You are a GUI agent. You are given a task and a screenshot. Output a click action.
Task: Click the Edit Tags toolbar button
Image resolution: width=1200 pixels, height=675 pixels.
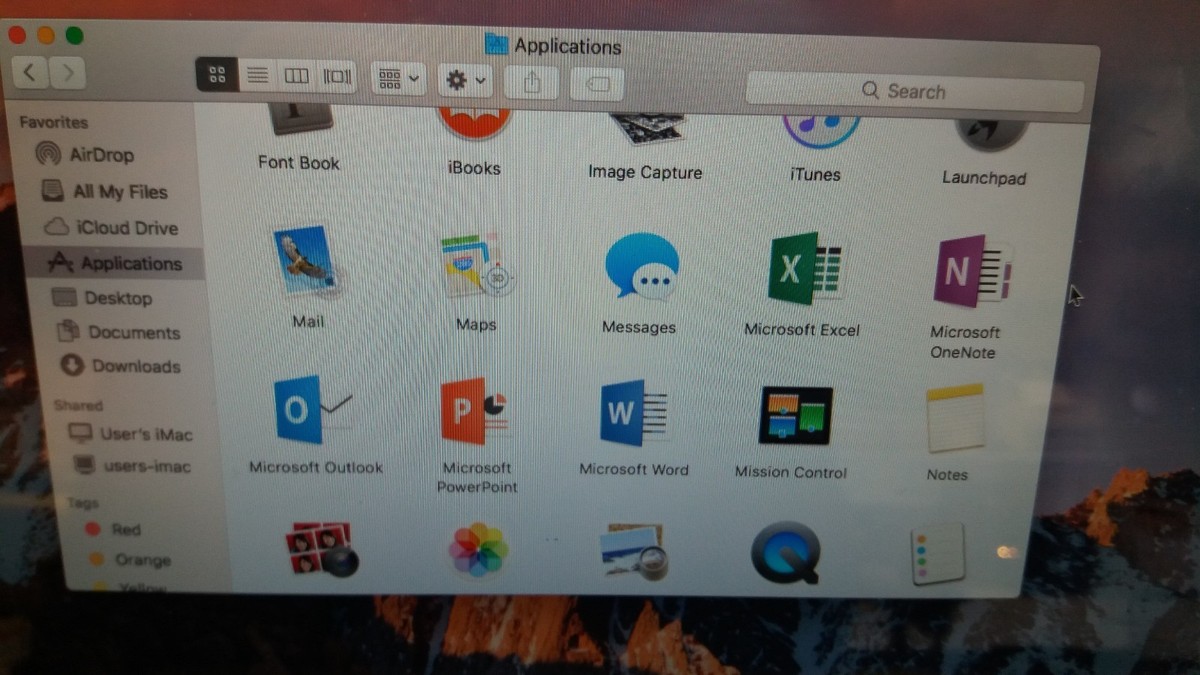tap(597, 84)
